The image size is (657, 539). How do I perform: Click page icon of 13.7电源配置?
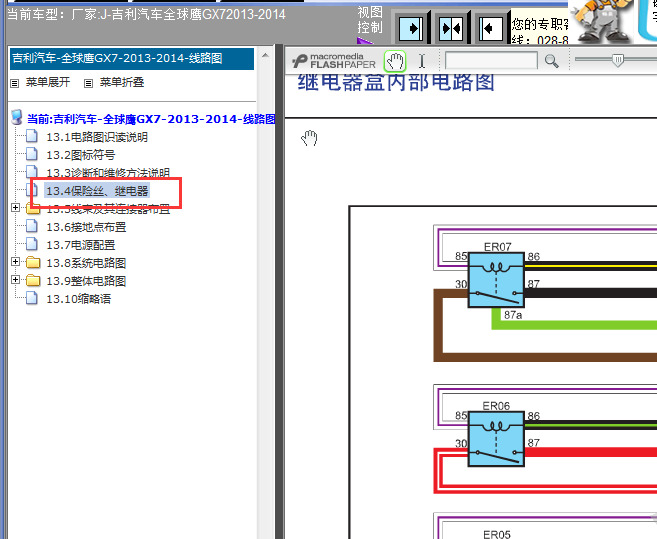32,244
